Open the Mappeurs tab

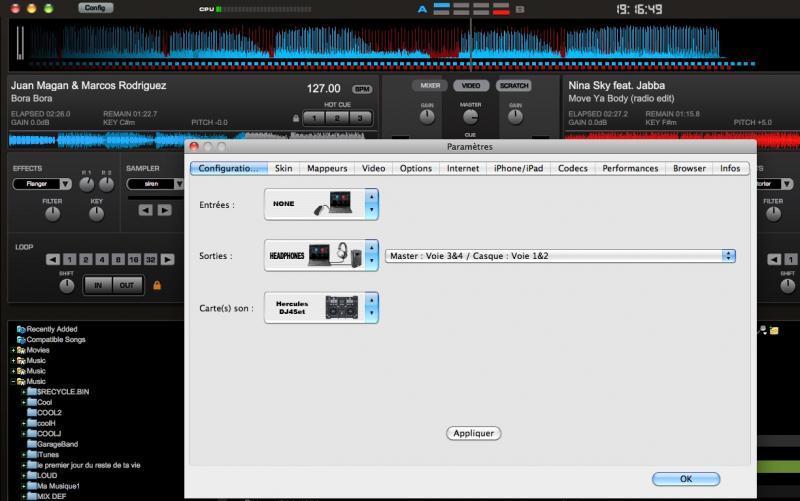coord(327,168)
